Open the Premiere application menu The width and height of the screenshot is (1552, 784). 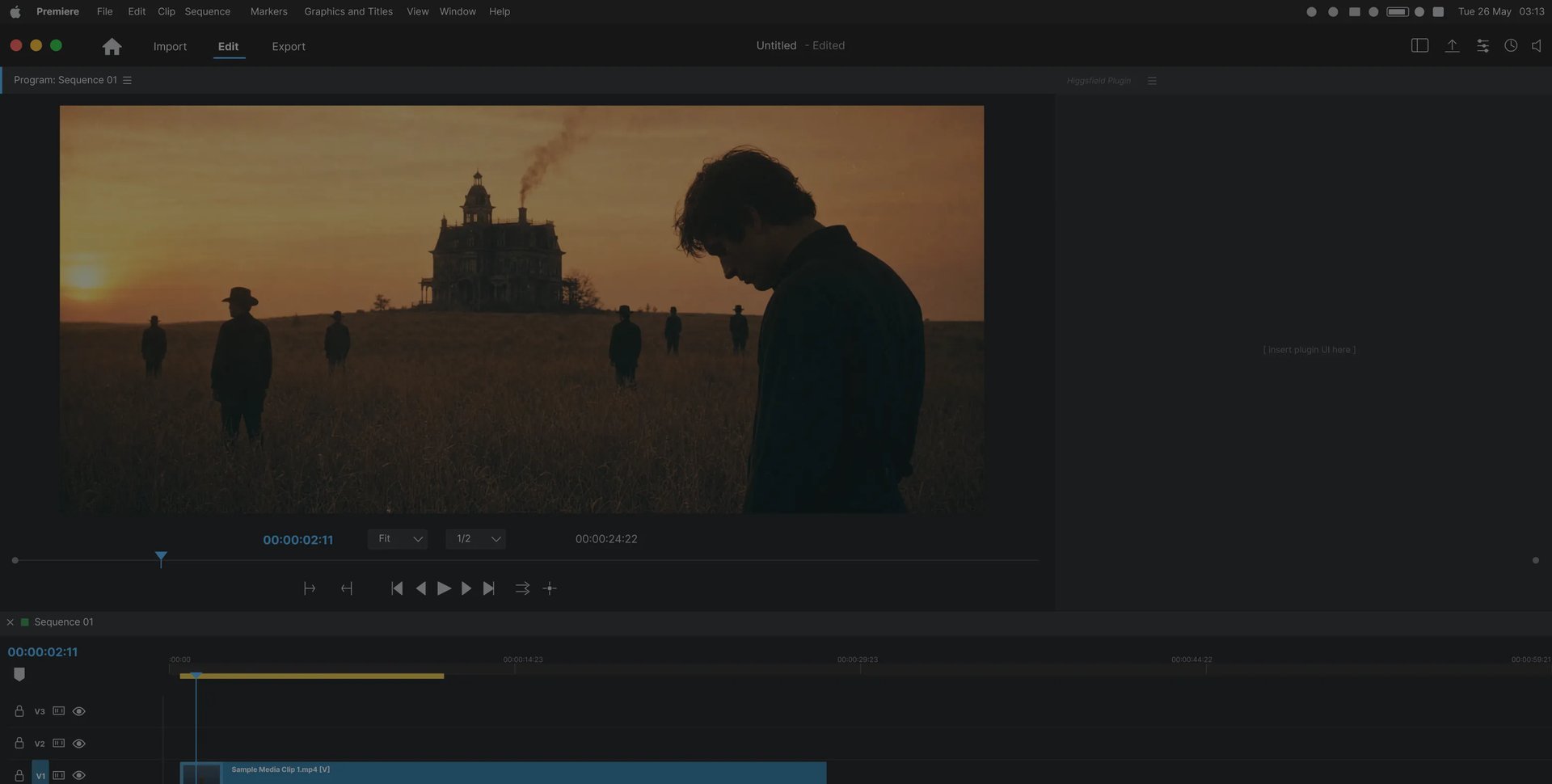tap(57, 11)
